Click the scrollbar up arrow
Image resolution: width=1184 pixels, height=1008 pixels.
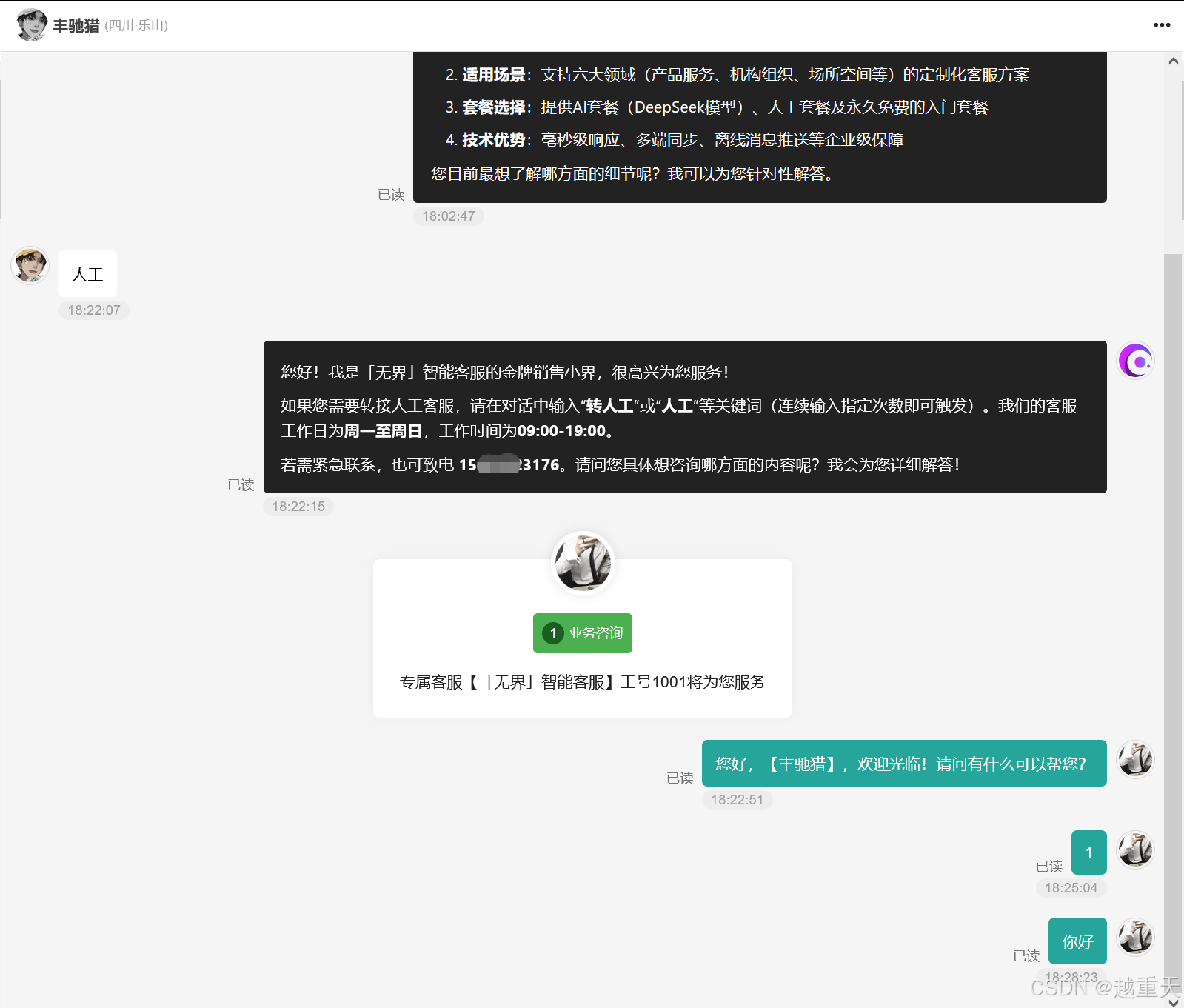pyautogui.click(x=1174, y=61)
